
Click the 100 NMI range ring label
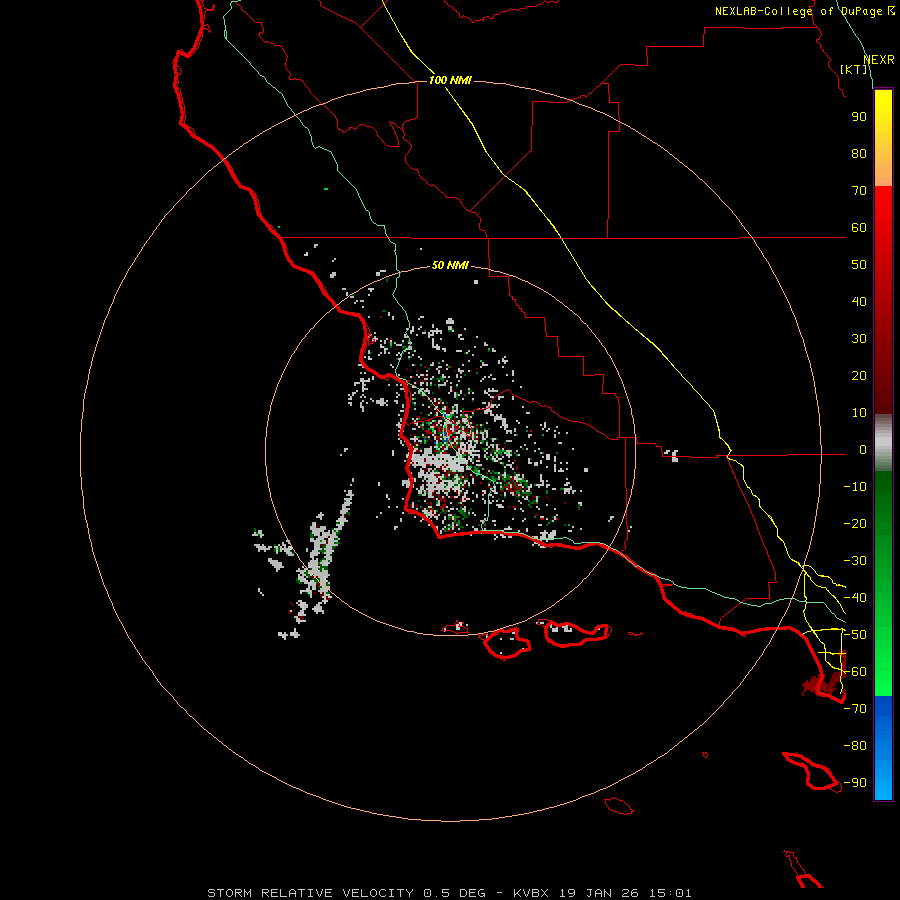click(450, 80)
